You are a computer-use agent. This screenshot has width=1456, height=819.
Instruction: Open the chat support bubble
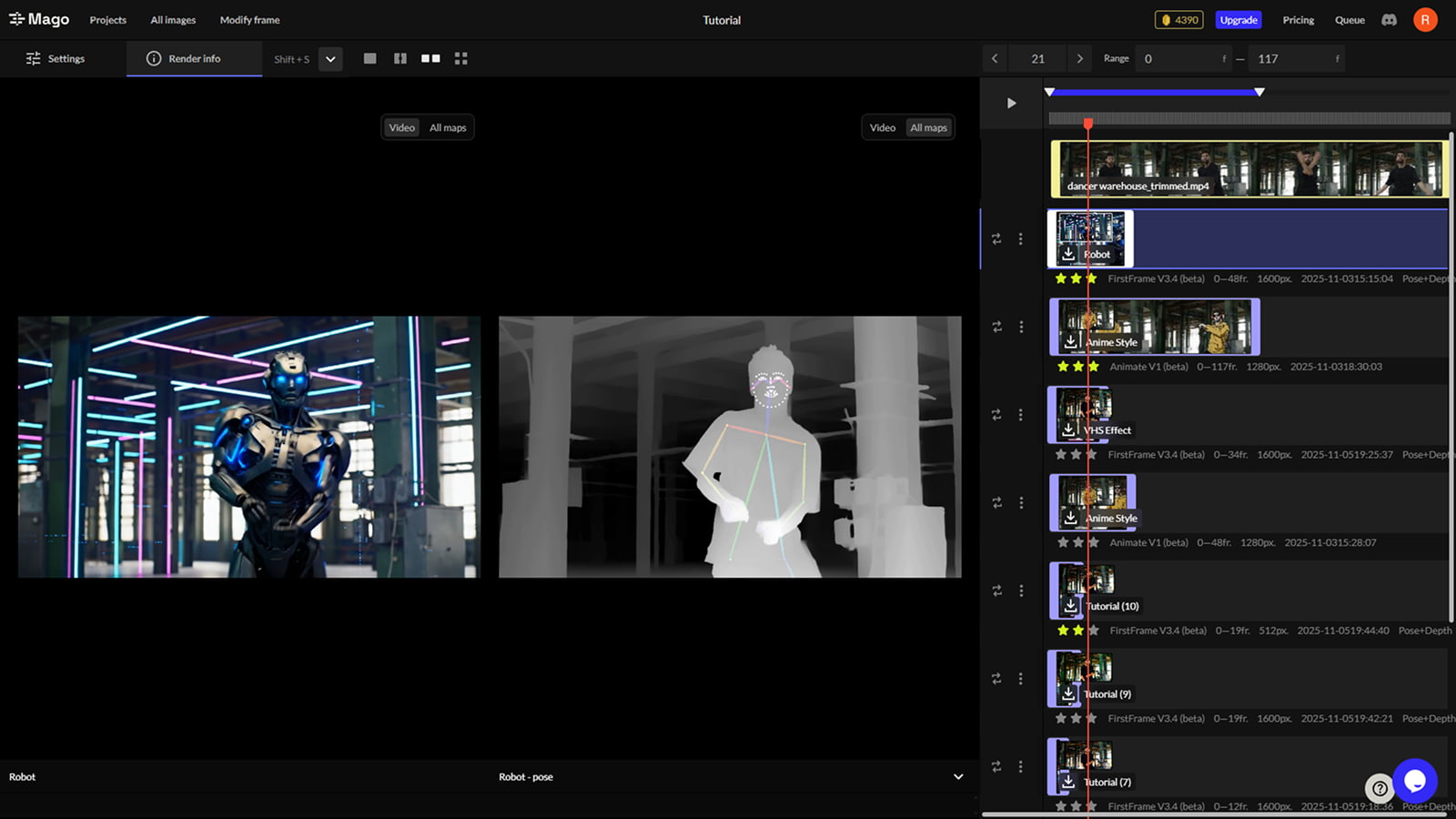click(1416, 781)
